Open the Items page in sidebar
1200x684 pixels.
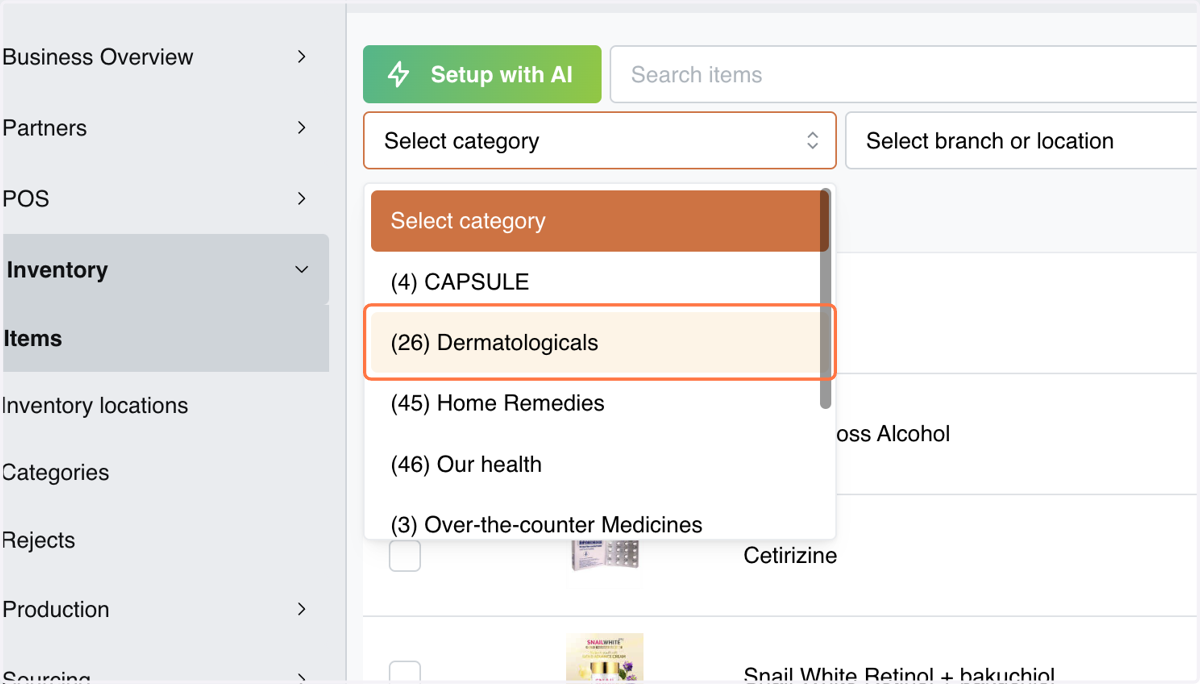coord(165,339)
